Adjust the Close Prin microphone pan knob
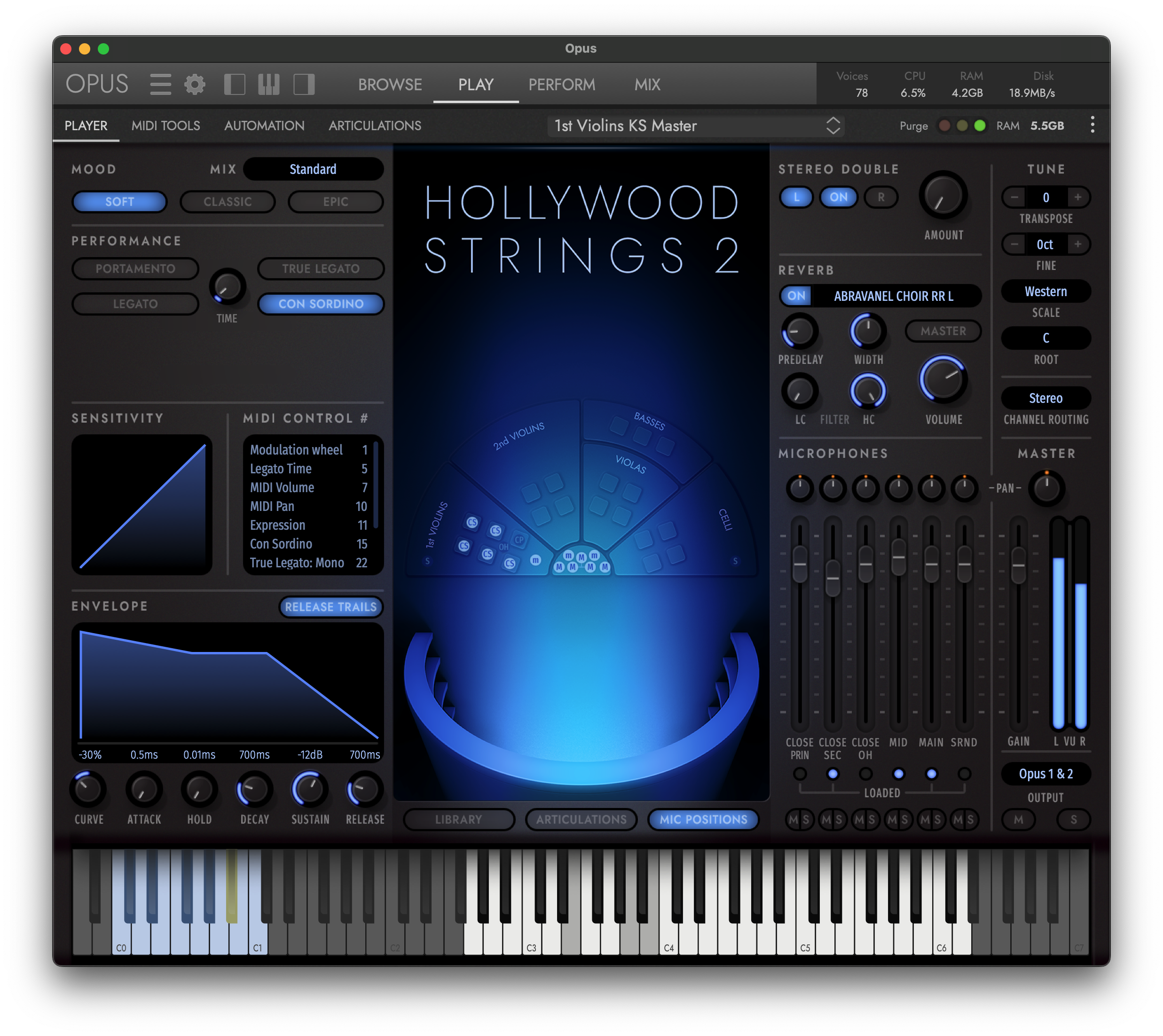Screen dimensions: 1163x1036 click(x=800, y=488)
